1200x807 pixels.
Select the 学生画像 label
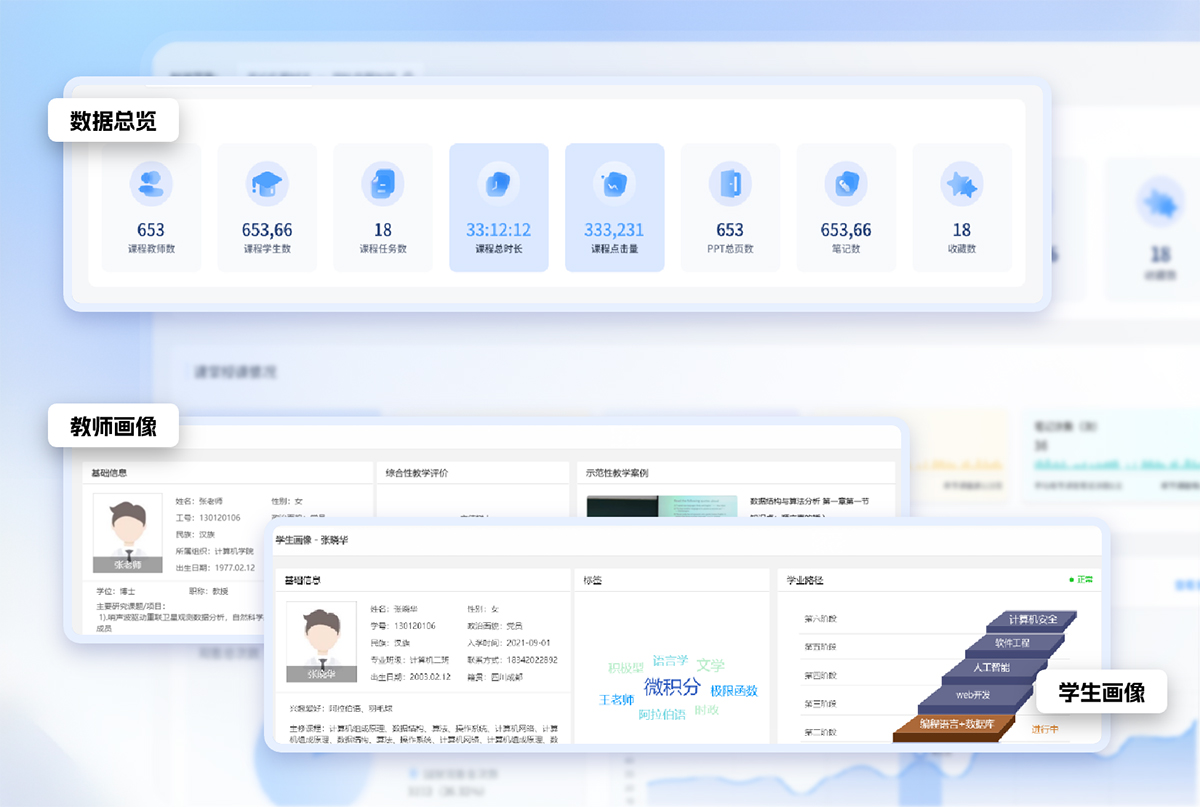(x=1101, y=691)
